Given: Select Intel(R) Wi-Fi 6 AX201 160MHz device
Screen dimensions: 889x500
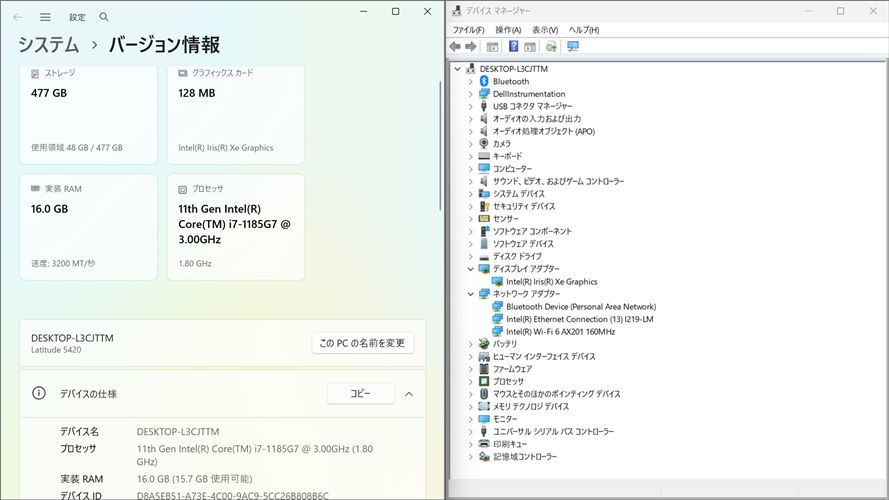Looking at the screenshot, I should [560, 331].
